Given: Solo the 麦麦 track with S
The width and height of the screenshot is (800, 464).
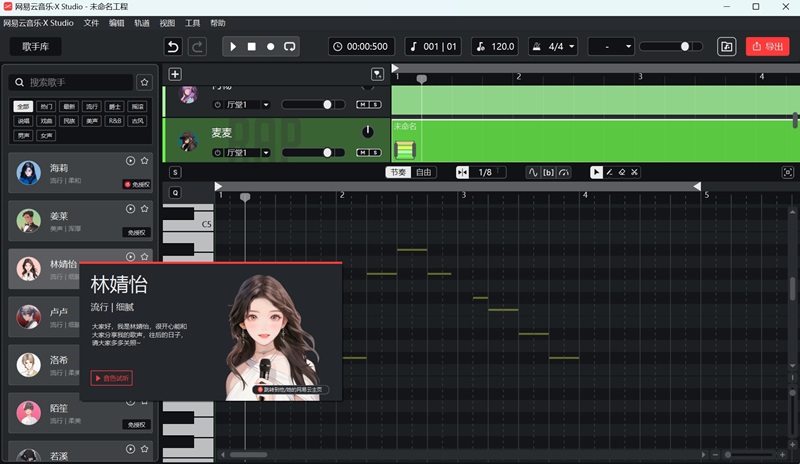Looking at the screenshot, I should (x=375, y=153).
